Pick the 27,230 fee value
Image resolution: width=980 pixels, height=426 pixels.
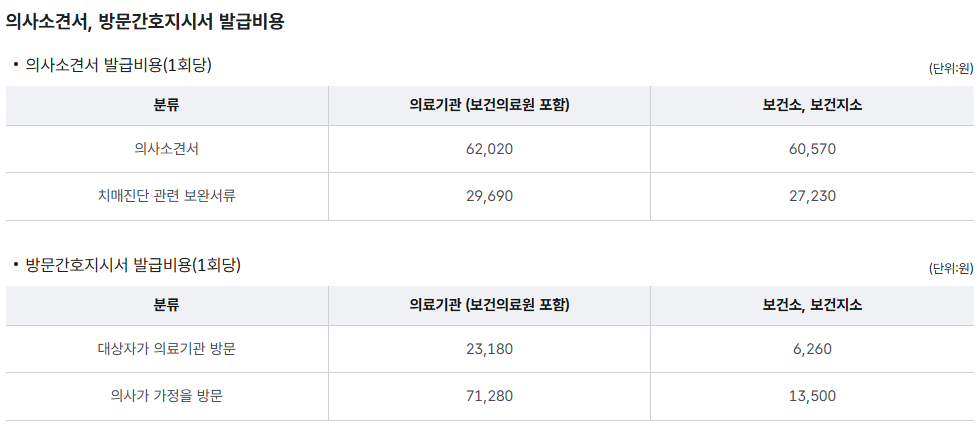812,196
